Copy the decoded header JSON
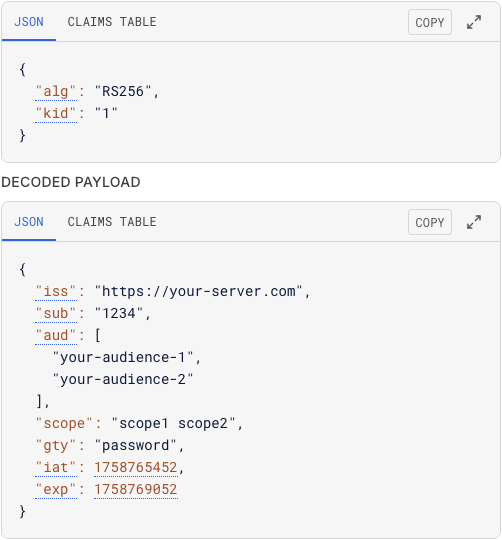Image resolution: width=502 pixels, height=540 pixels. pos(430,22)
